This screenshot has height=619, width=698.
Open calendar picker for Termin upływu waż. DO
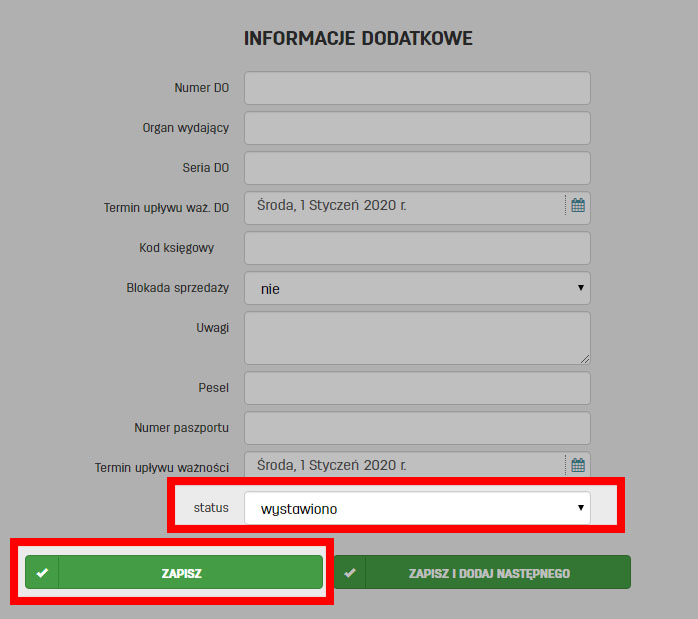tap(577, 206)
